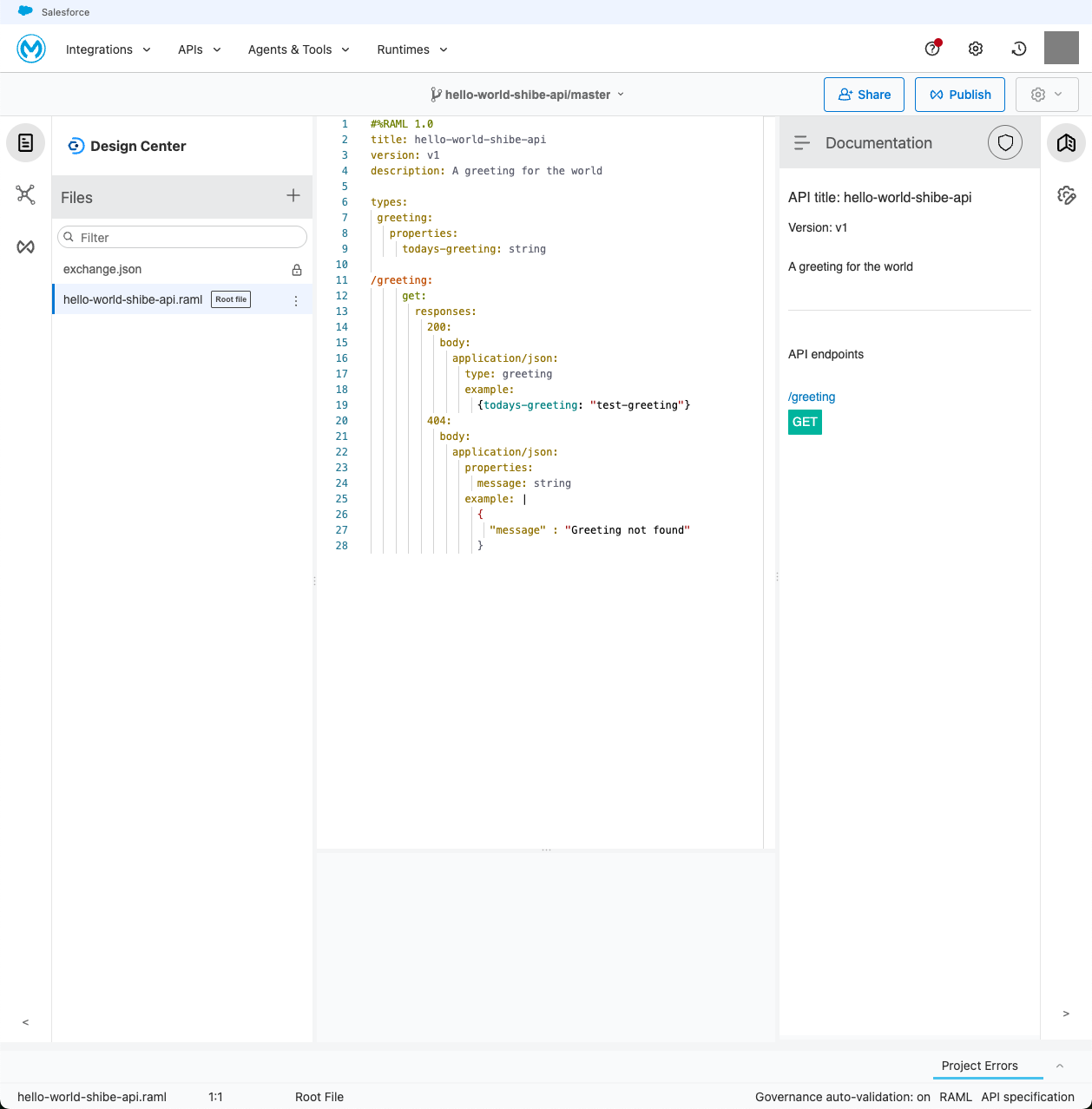The height and width of the screenshot is (1109, 1092).
Task: Open the mocking service configuration icon
Action: [1066, 195]
